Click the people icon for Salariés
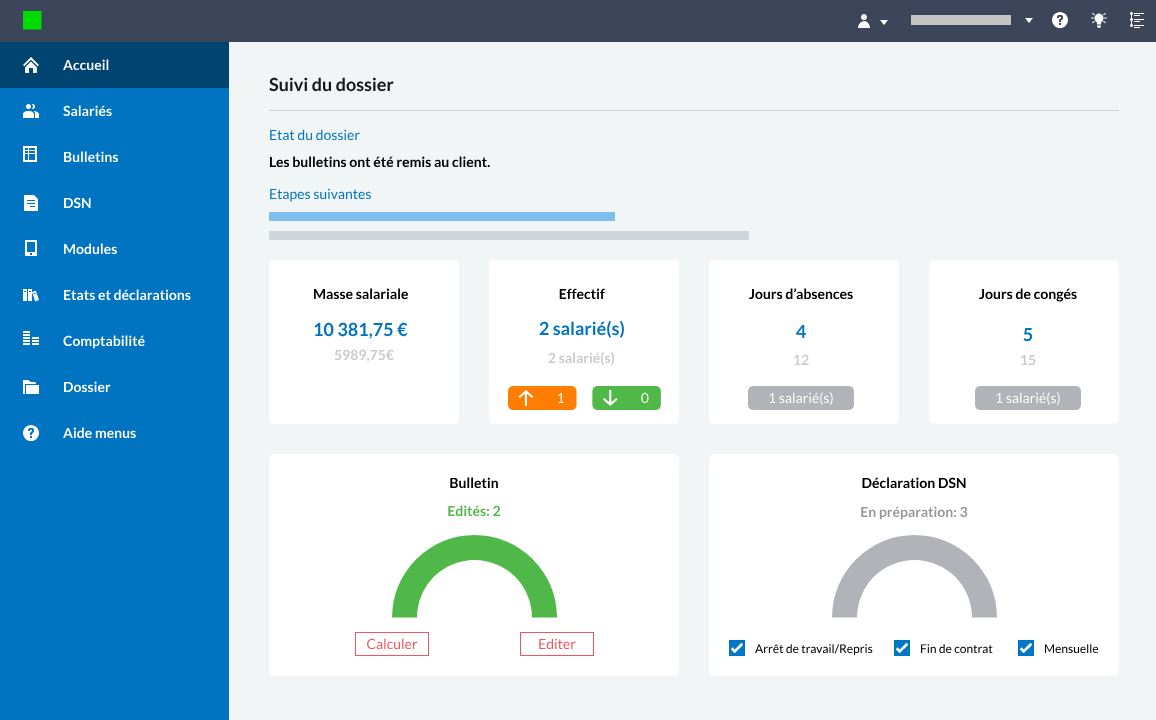The height and width of the screenshot is (720, 1156). pos(31,111)
